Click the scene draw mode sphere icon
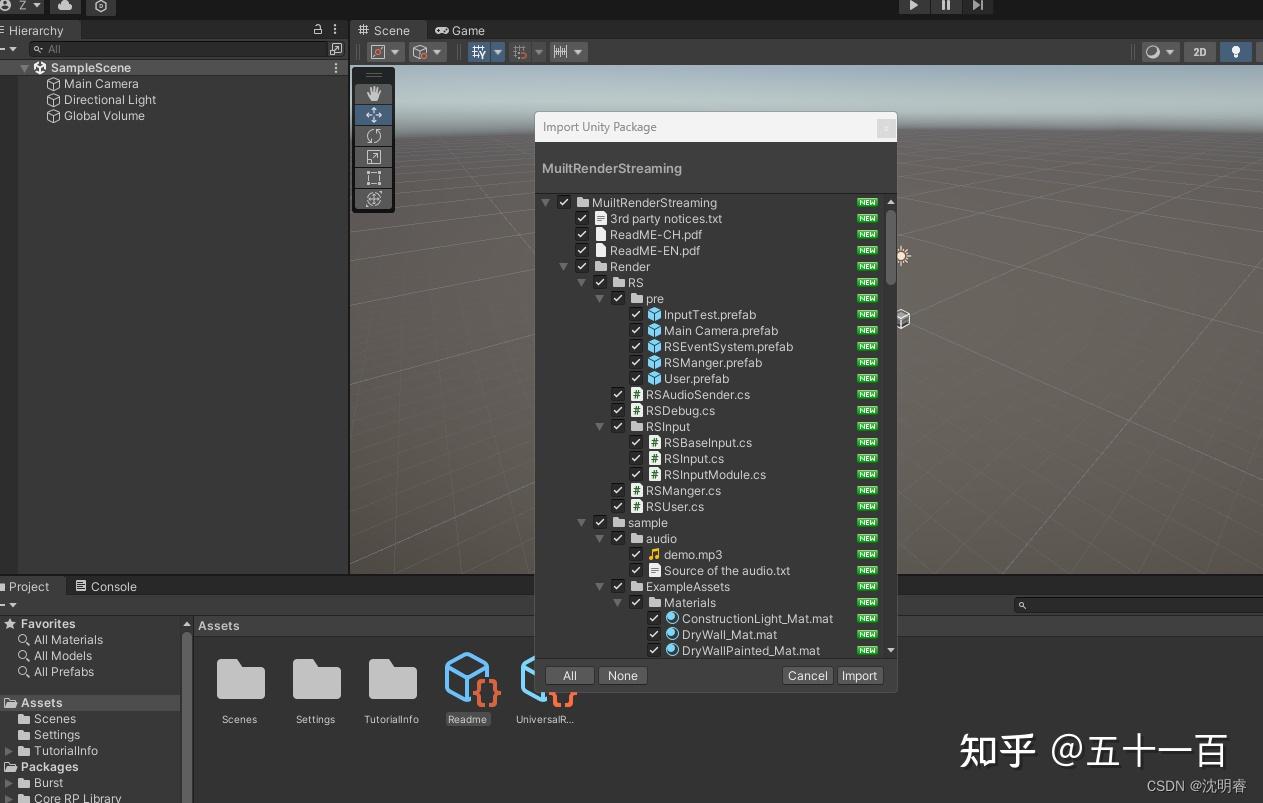Image resolution: width=1263 pixels, height=803 pixels. 1153,52
